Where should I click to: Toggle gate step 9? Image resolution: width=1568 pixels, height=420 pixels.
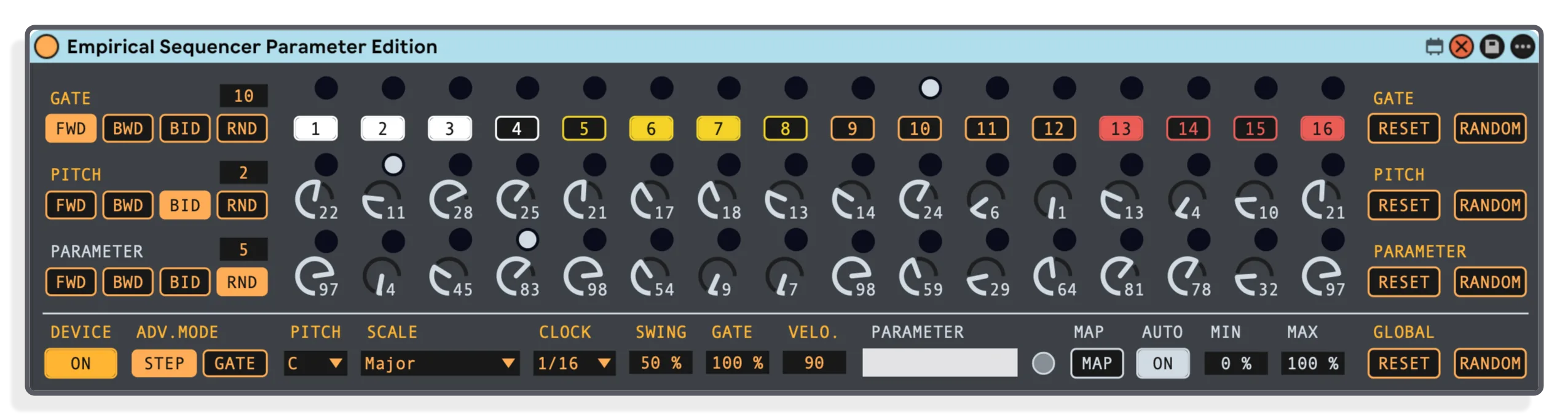point(852,129)
